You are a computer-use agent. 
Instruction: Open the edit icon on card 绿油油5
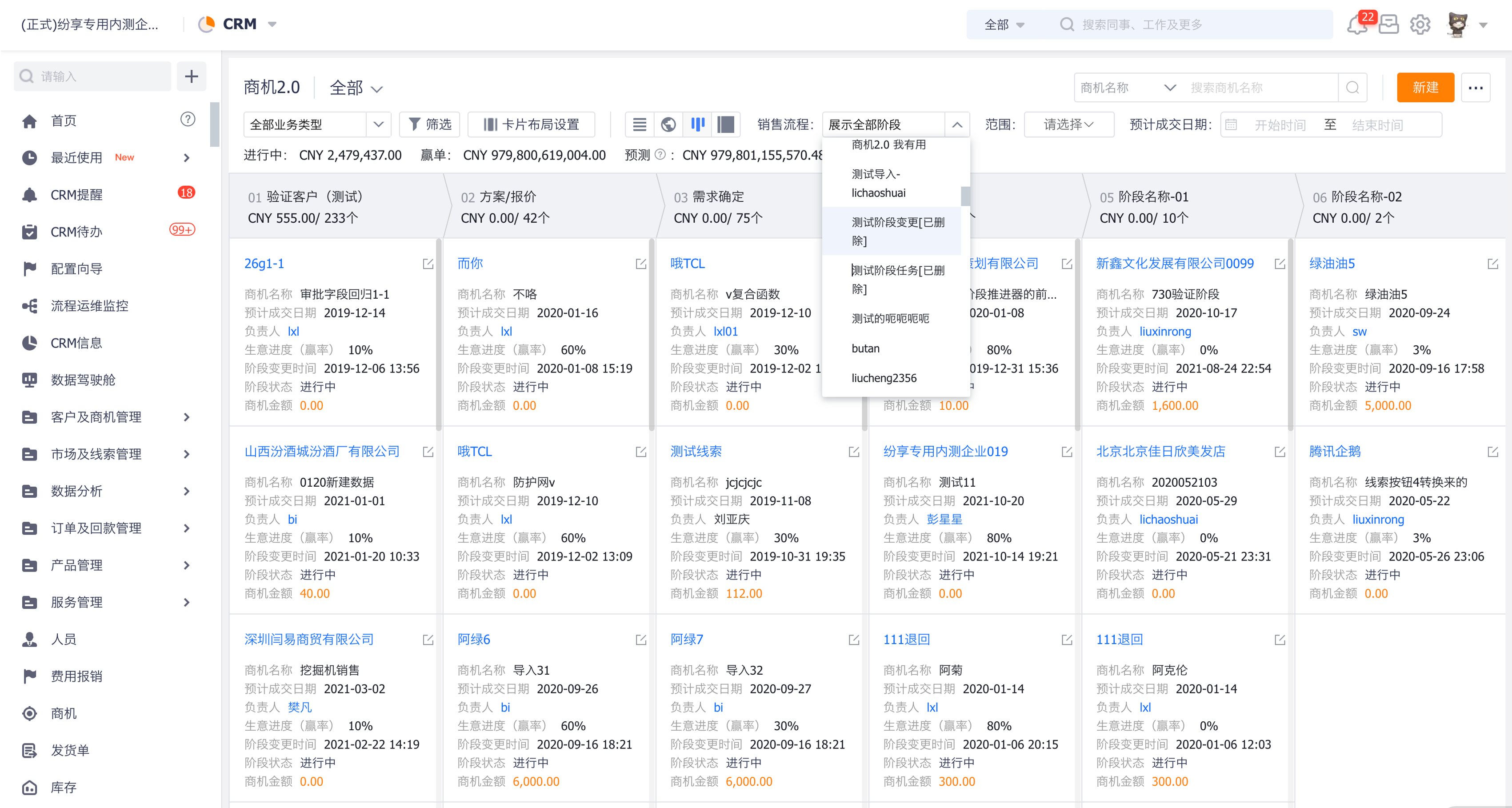click(1493, 264)
